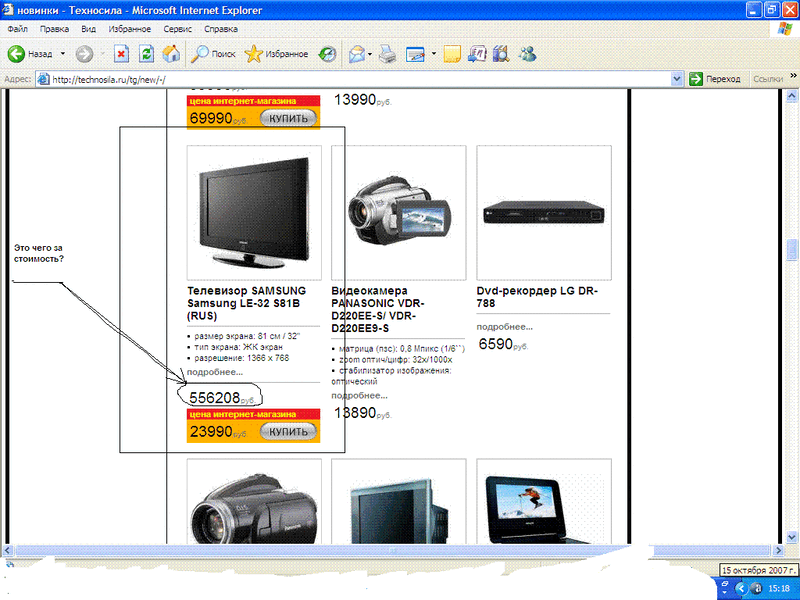Print the page with printer icon
The height and width of the screenshot is (600, 800).
click(x=388, y=54)
